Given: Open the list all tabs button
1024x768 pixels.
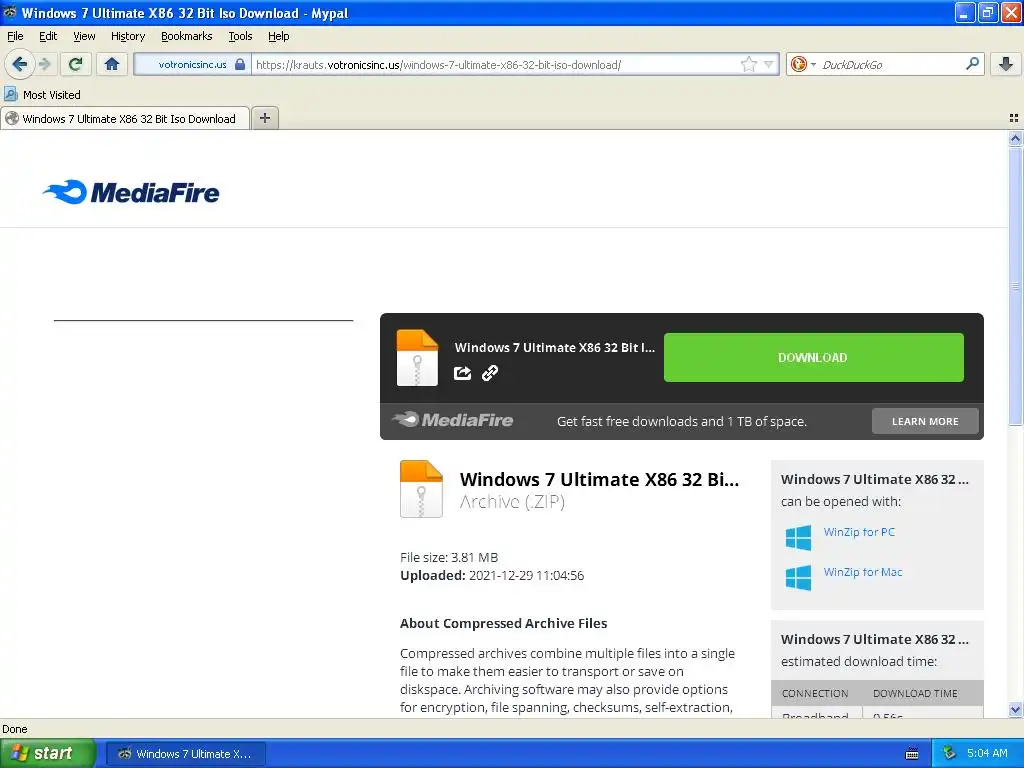Looking at the screenshot, I should tap(1014, 118).
